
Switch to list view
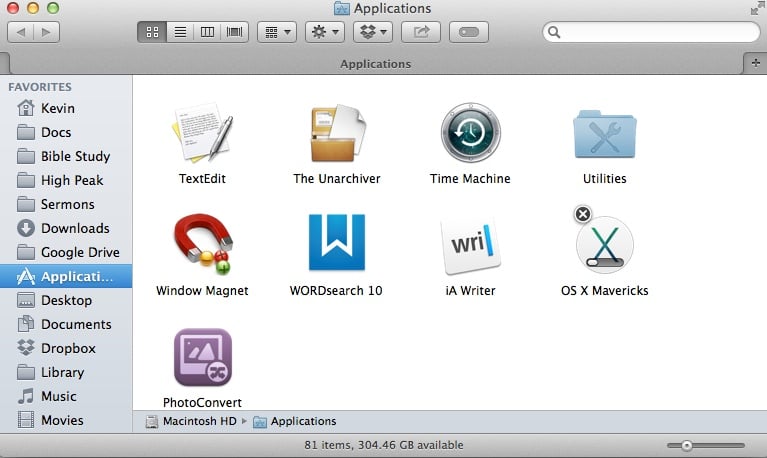180,32
